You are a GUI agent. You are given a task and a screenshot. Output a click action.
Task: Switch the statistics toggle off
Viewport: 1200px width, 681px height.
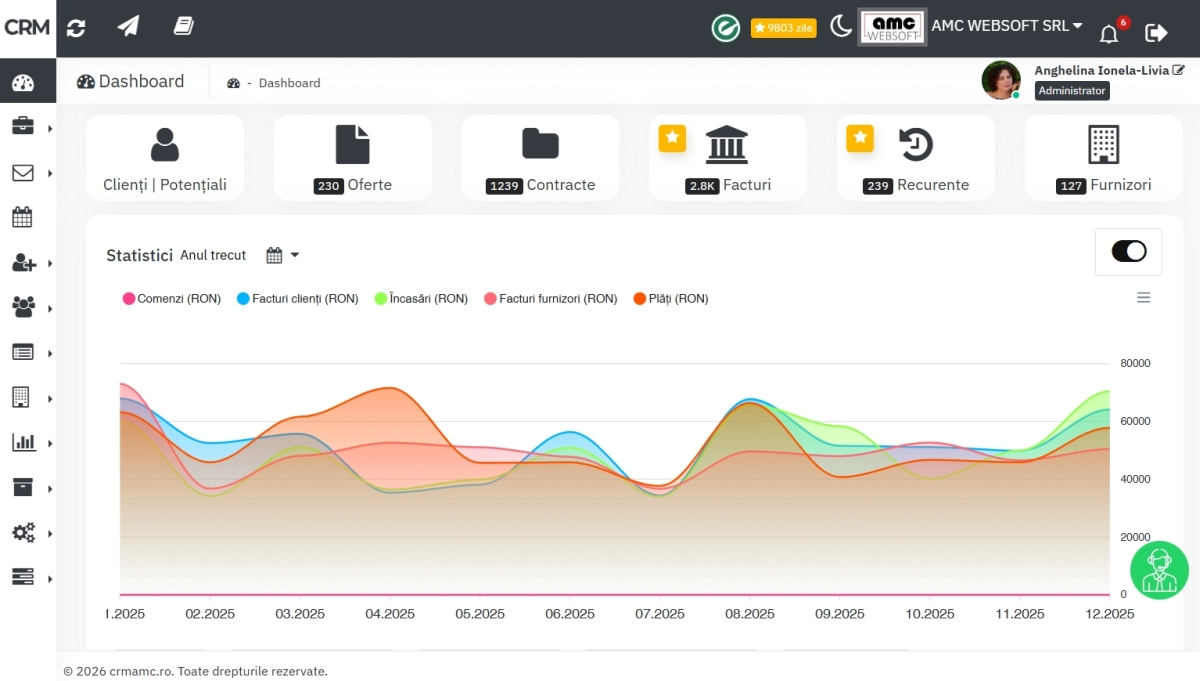tap(1129, 251)
